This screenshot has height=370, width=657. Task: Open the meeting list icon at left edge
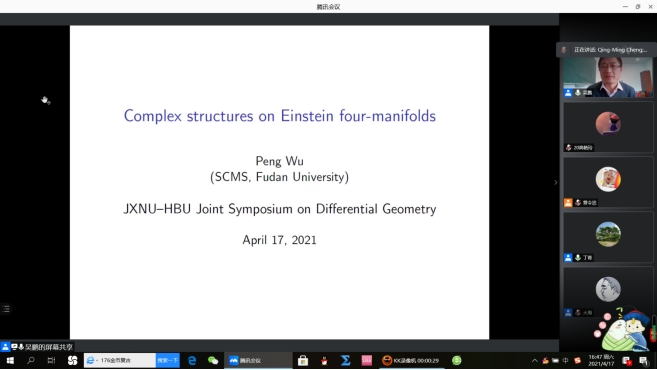[6, 309]
